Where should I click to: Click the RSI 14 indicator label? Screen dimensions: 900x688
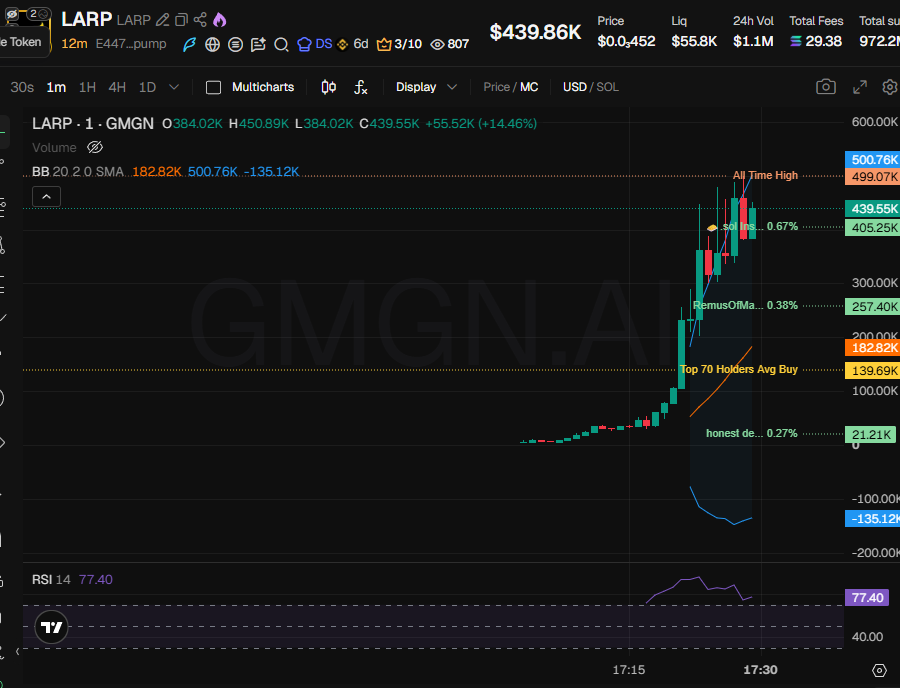click(51, 580)
